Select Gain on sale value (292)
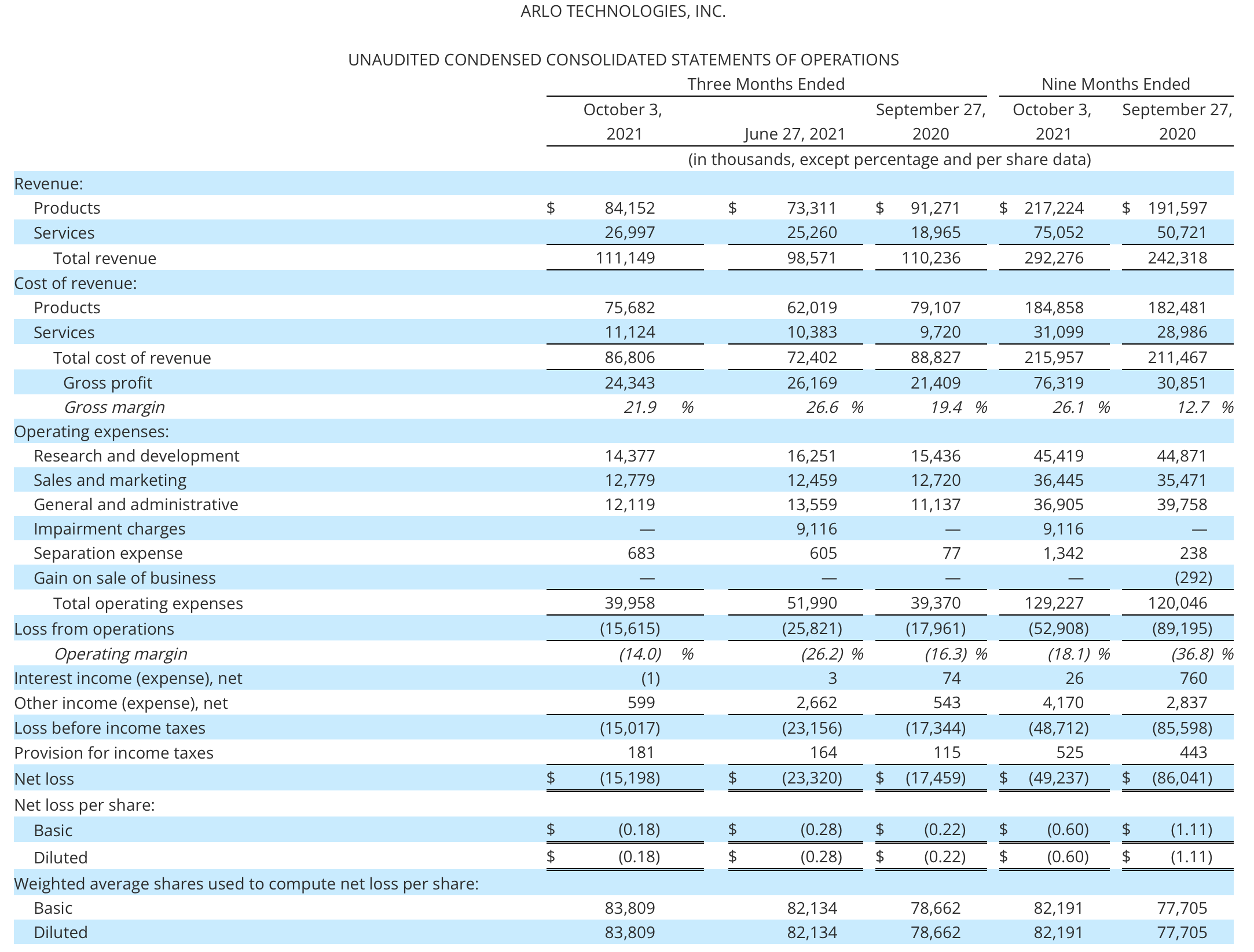The image size is (1254, 952). (1193, 577)
